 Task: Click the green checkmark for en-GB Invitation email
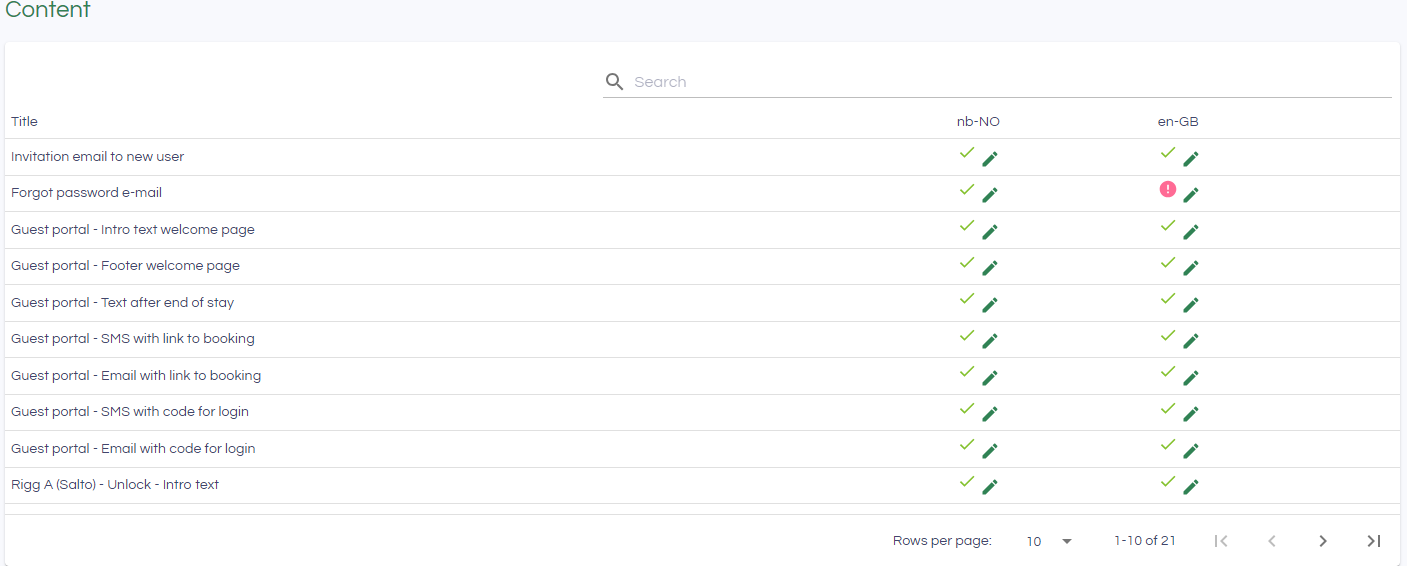1168,153
